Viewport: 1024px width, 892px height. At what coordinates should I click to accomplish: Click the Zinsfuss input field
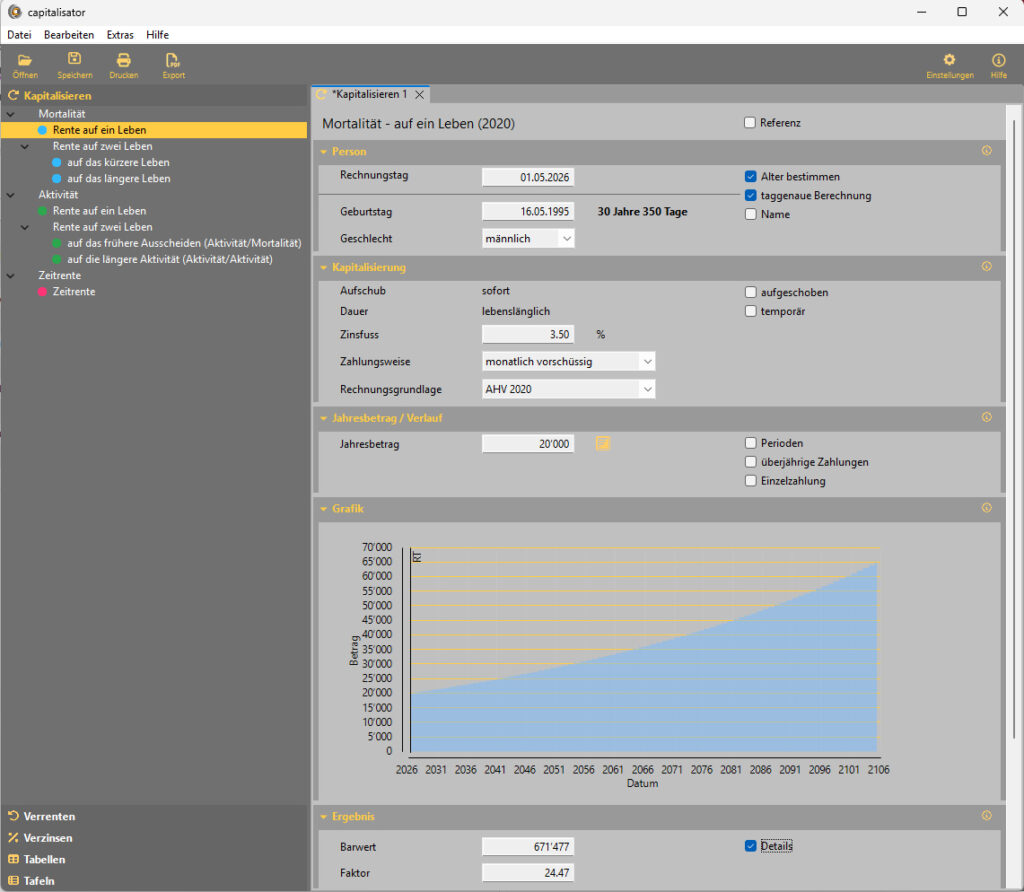(x=528, y=334)
